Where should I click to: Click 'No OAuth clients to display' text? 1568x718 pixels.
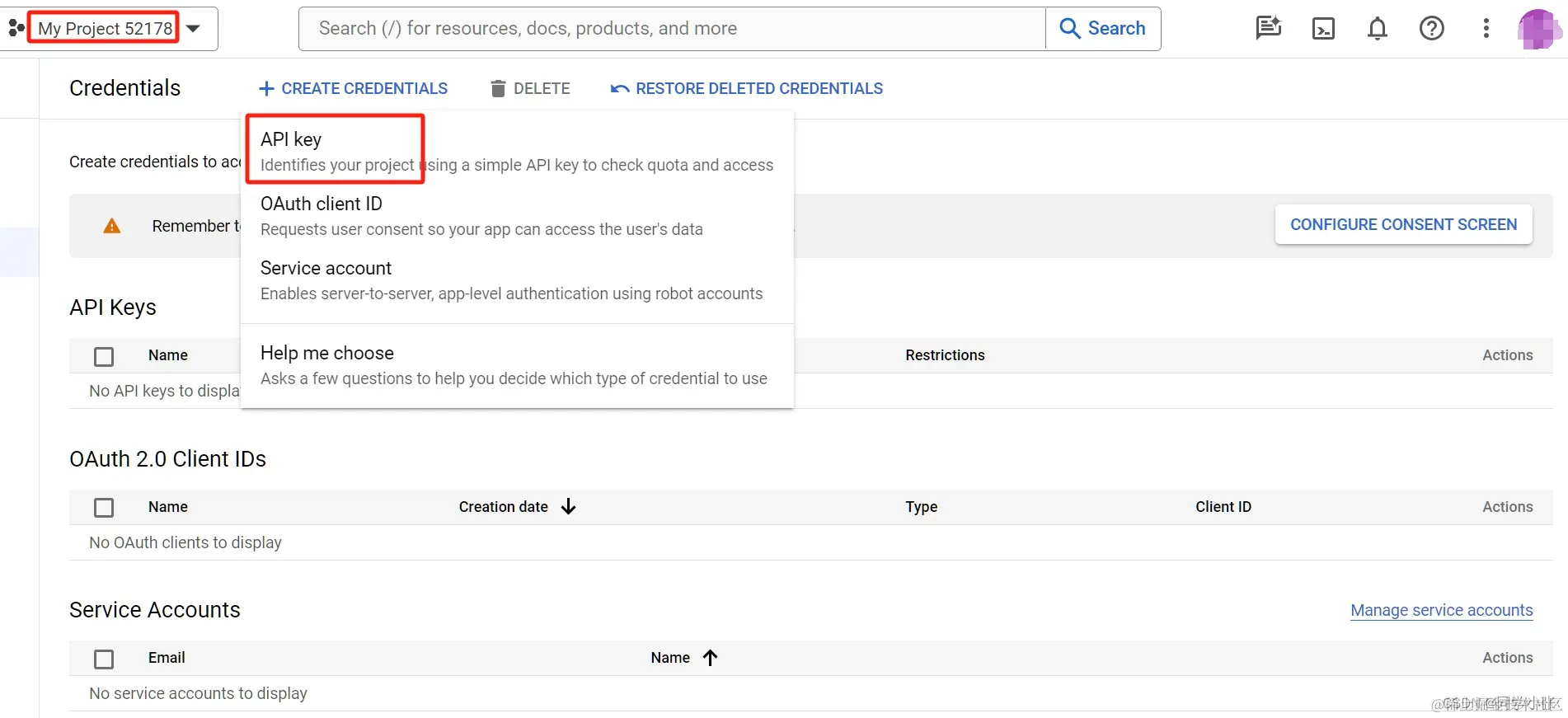pos(185,542)
